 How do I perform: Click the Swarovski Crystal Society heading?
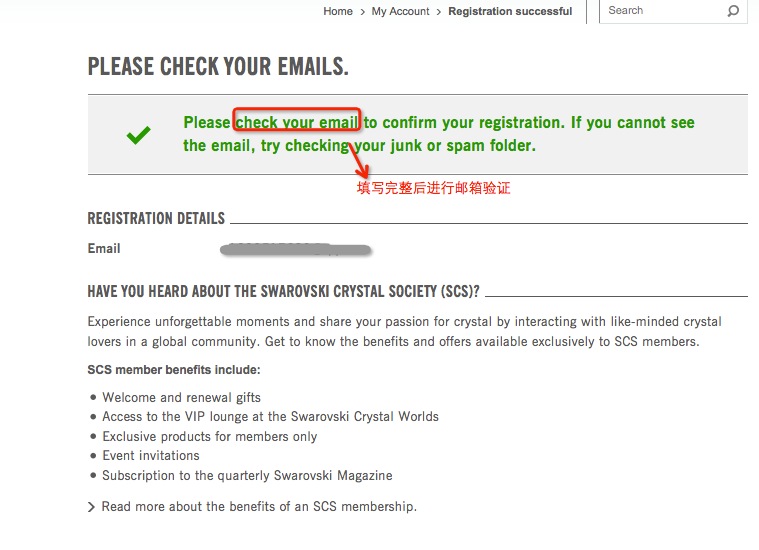[x=284, y=291]
